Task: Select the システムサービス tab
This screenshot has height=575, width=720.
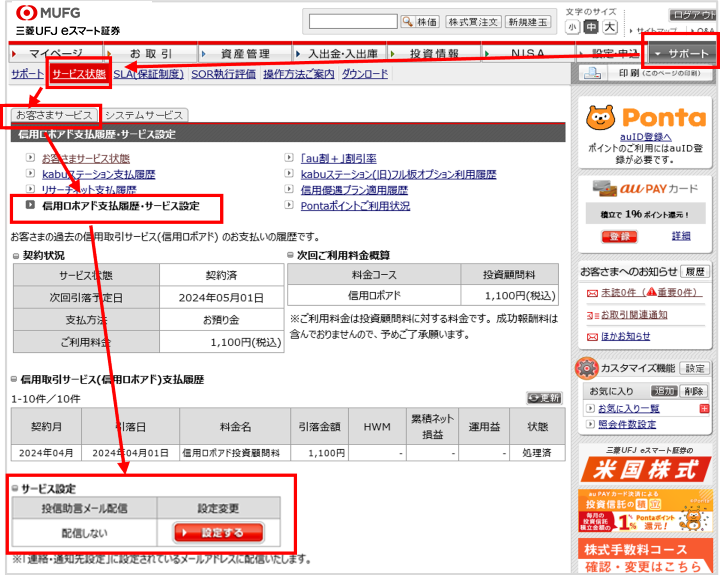Action: tap(144, 115)
